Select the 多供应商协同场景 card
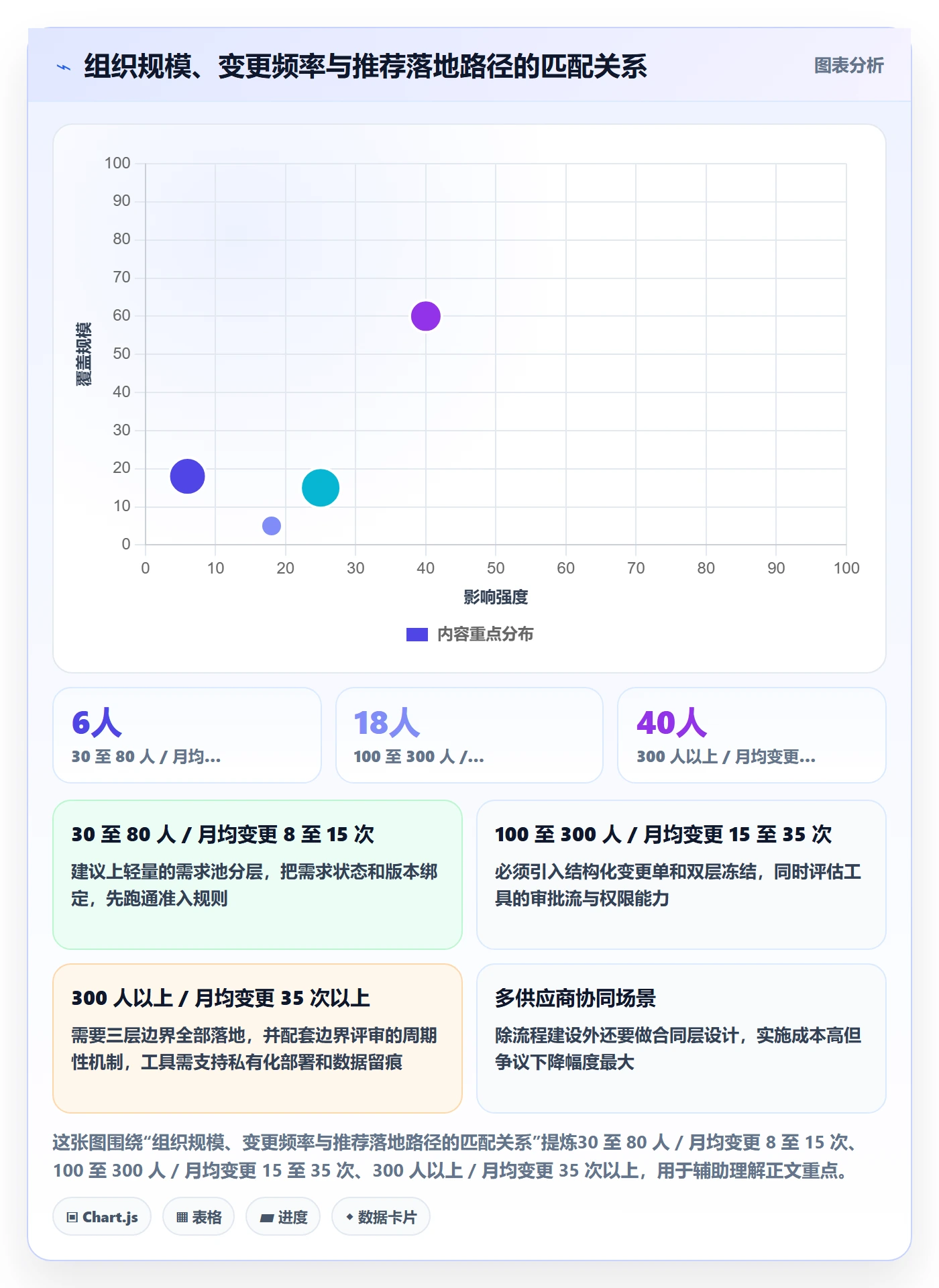 click(681, 1038)
